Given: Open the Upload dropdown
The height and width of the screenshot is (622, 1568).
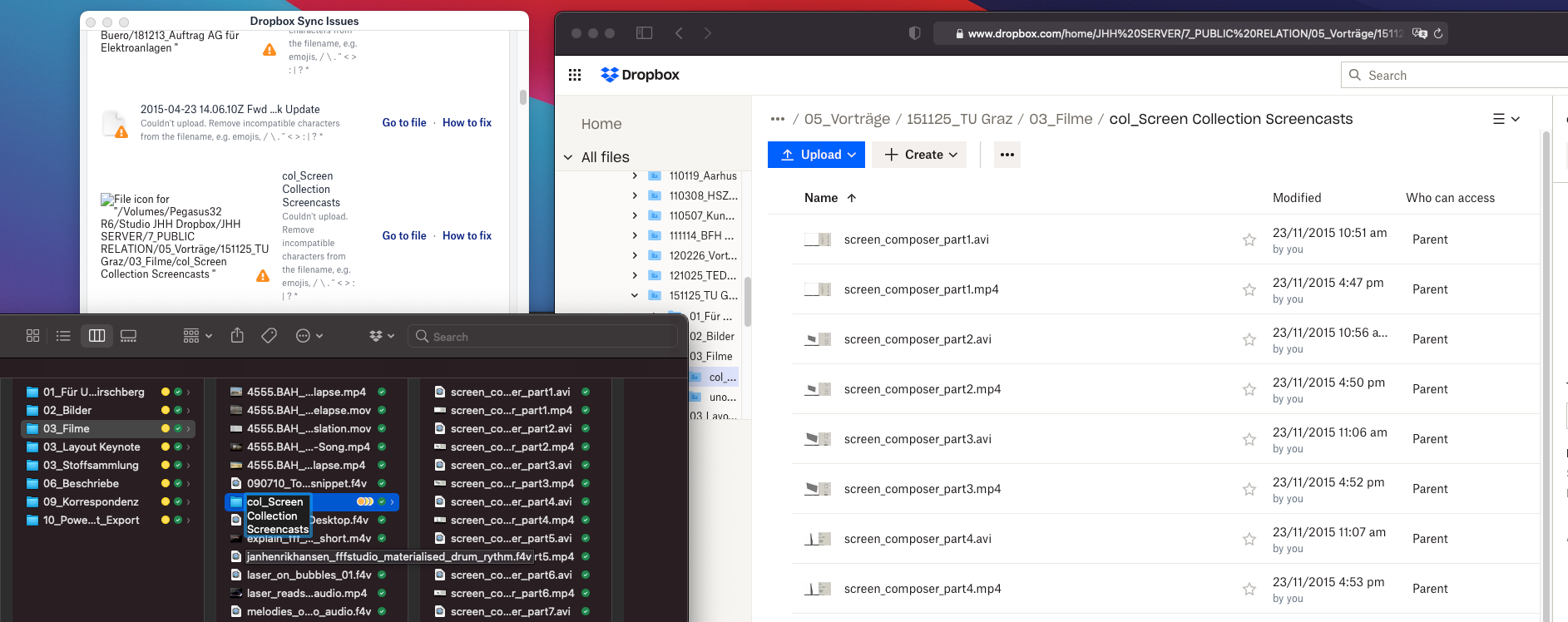Looking at the screenshot, I should coord(816,155).
